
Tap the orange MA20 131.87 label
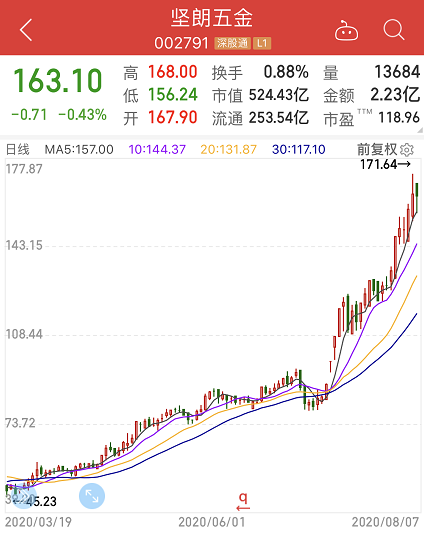click(228, 150)
